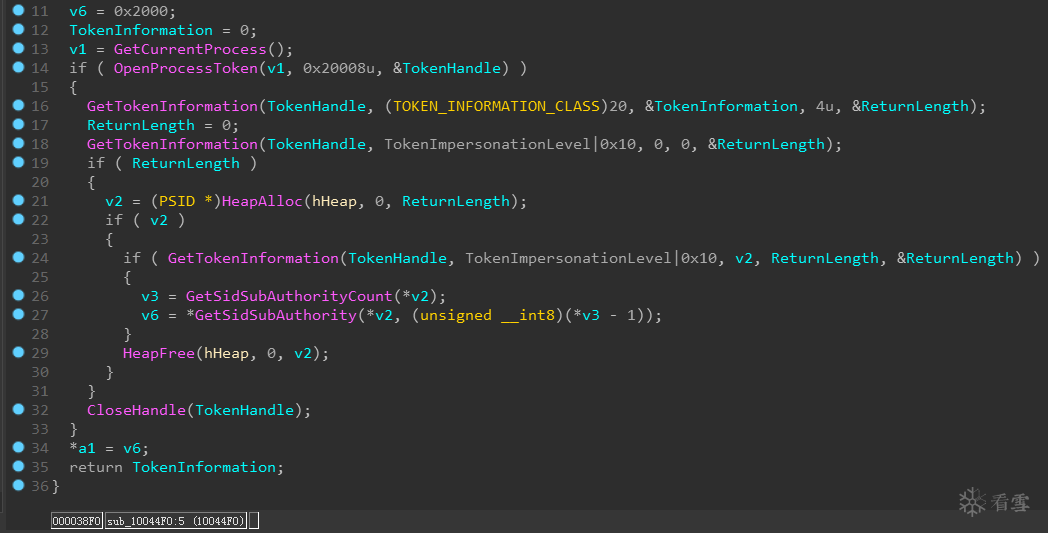Select ReturnLength in line 19 condition
Image resolution: width=1048 pixels, height=533 pixels.
[185, 163]
